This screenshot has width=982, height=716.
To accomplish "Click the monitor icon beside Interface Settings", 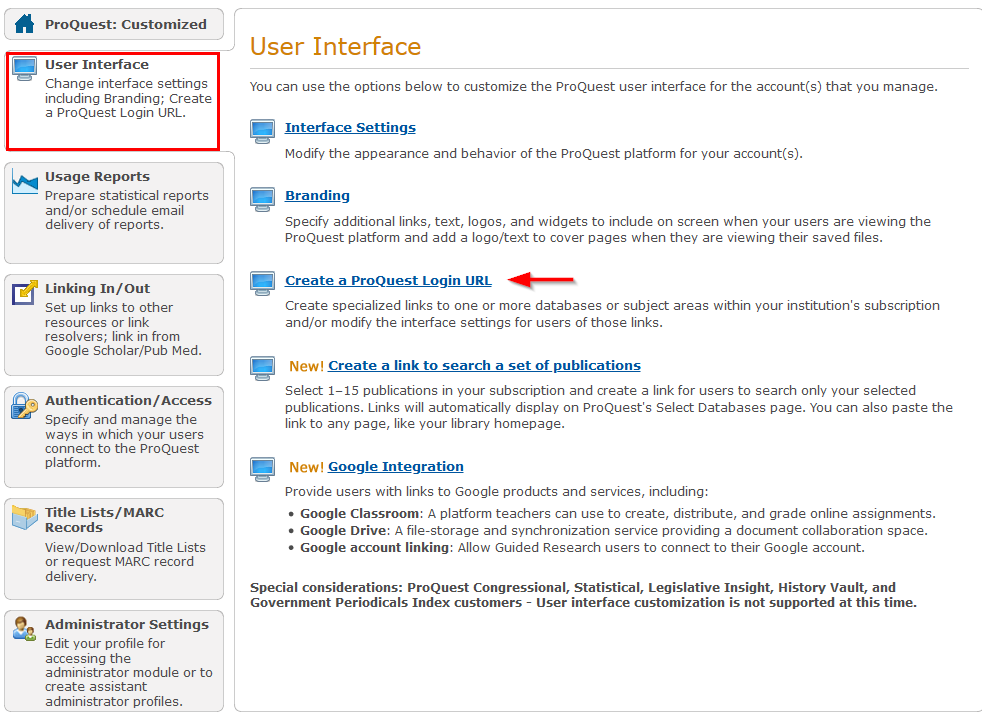I will click(x=262, y=131).
